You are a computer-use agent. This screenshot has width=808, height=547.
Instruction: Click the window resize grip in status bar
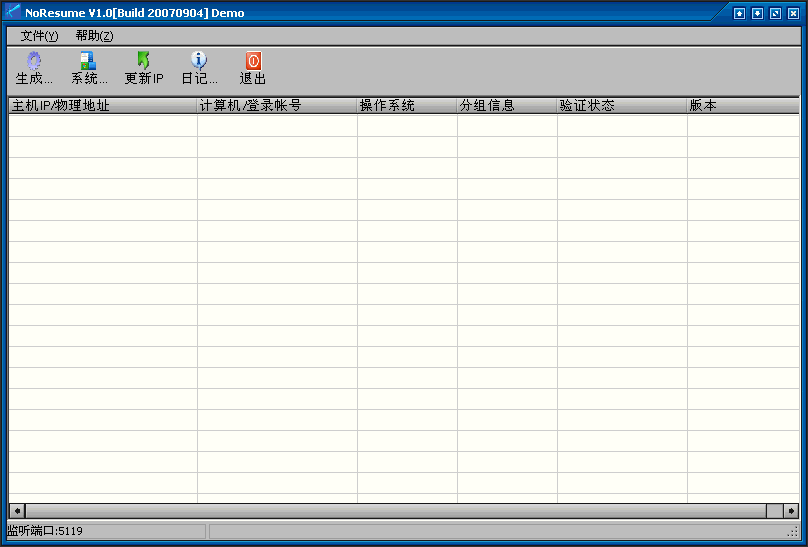792,531
